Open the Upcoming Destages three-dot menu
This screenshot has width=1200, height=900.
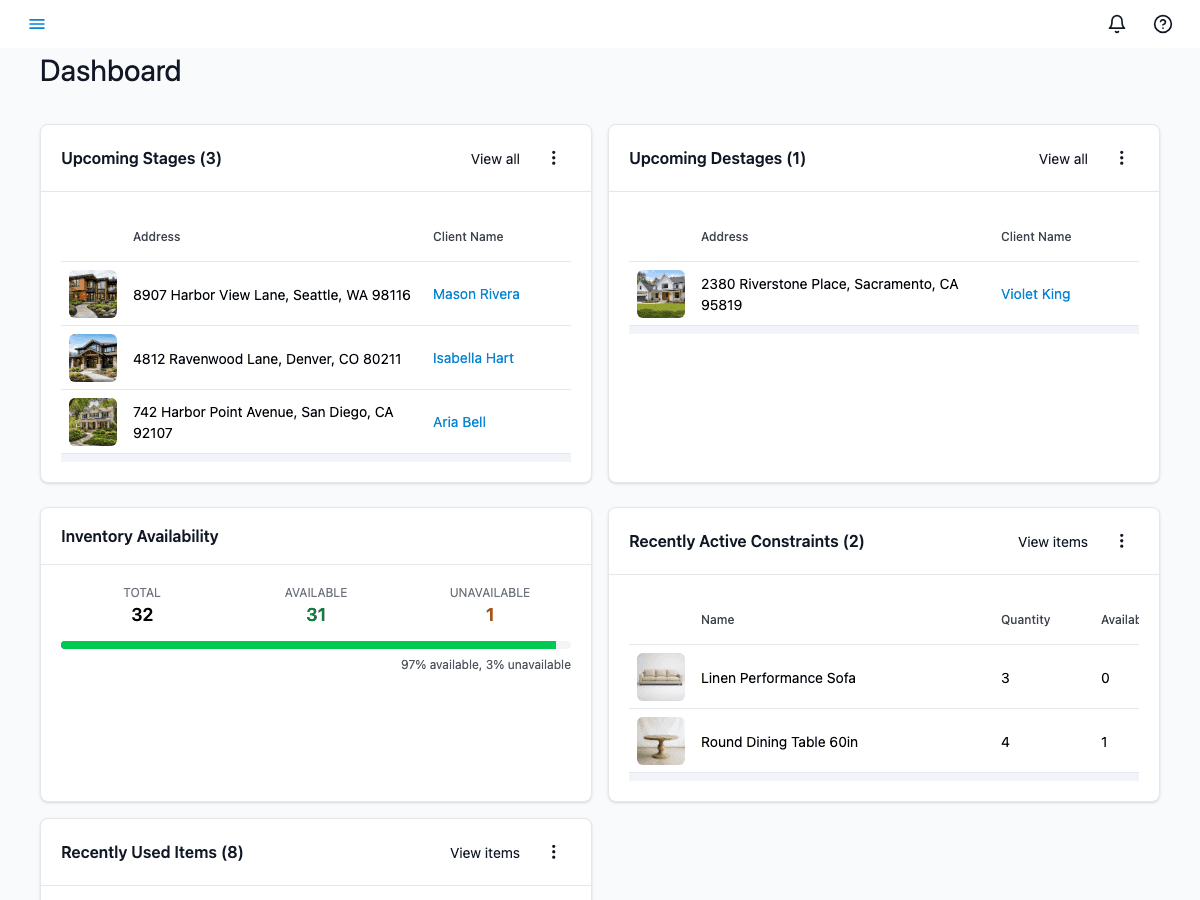[x=1121, y=157]
